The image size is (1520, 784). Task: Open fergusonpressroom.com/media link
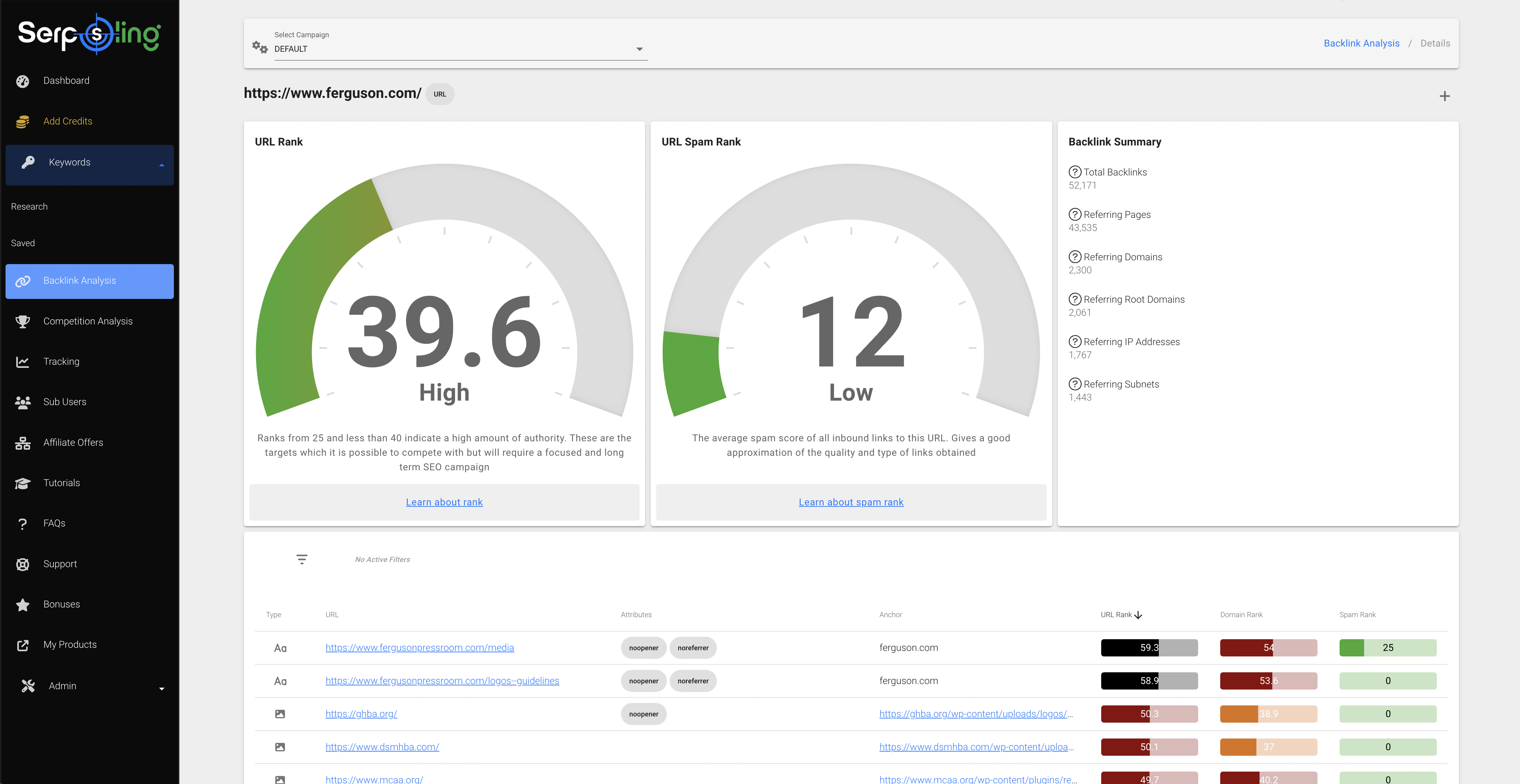[420, 648]
